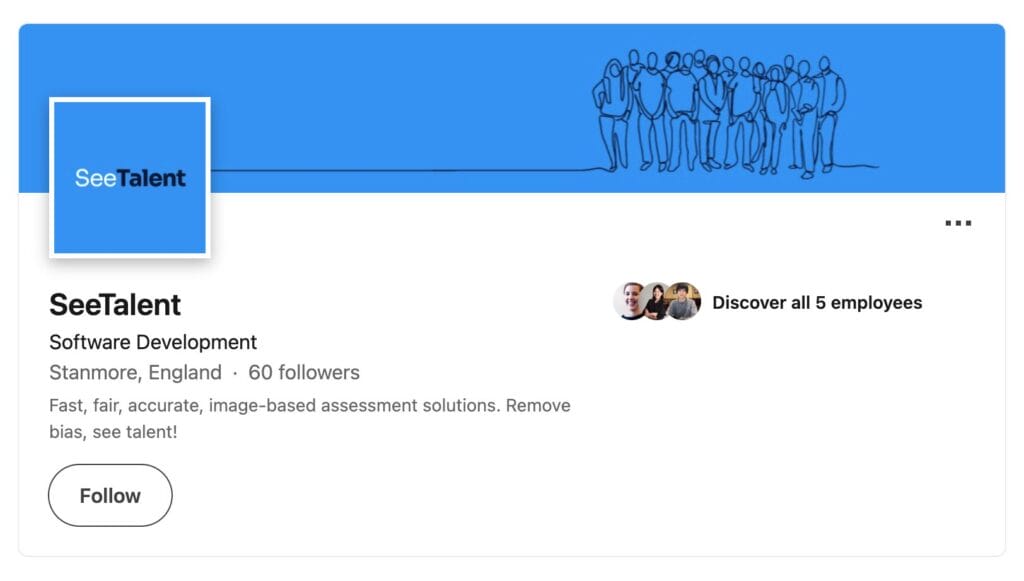Click the SeeTalent company name heading

tap(115, 304)
